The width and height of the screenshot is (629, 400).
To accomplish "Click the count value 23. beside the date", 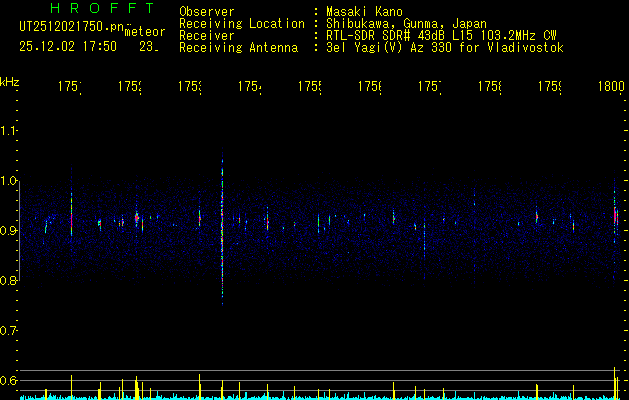I will point(149,47).
